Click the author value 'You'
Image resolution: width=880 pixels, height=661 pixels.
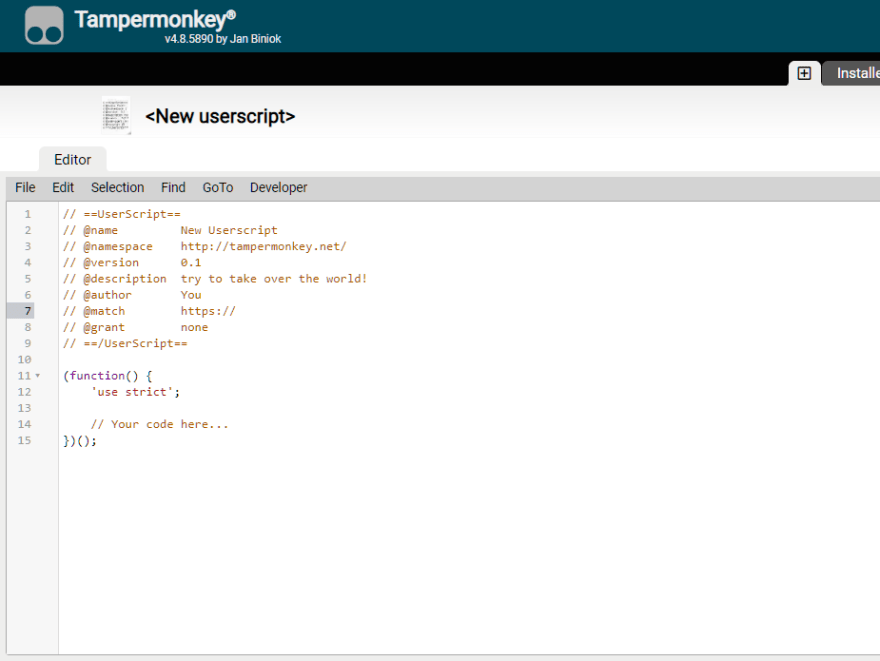(x=190, y=295)
